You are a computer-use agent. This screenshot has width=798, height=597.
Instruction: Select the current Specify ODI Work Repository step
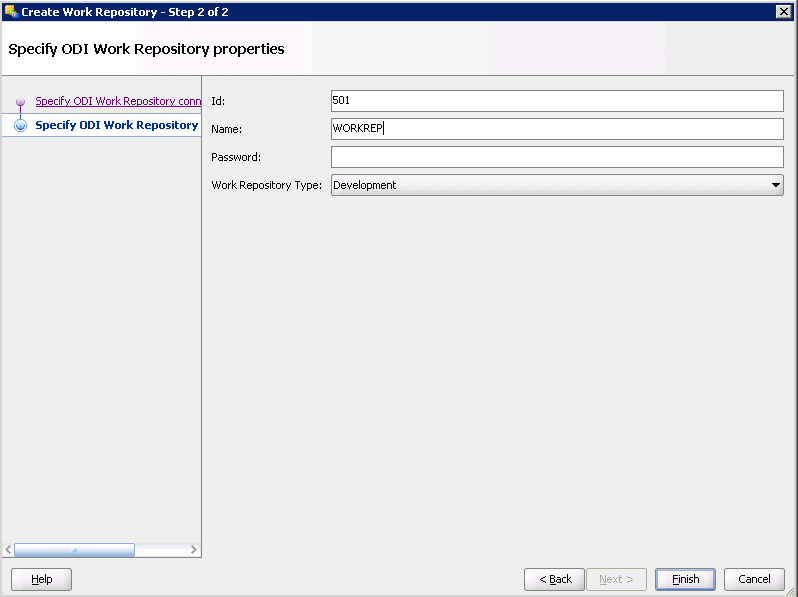[x=117, y=125]
